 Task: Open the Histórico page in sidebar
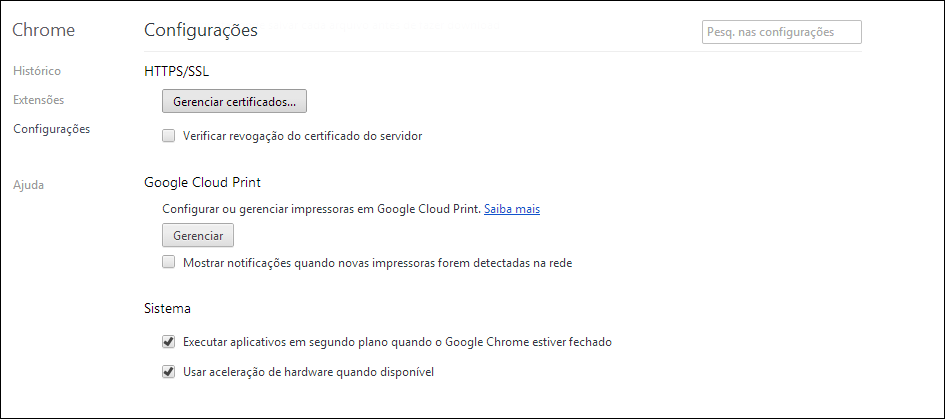pyautogui.click(x=37, y=71)
